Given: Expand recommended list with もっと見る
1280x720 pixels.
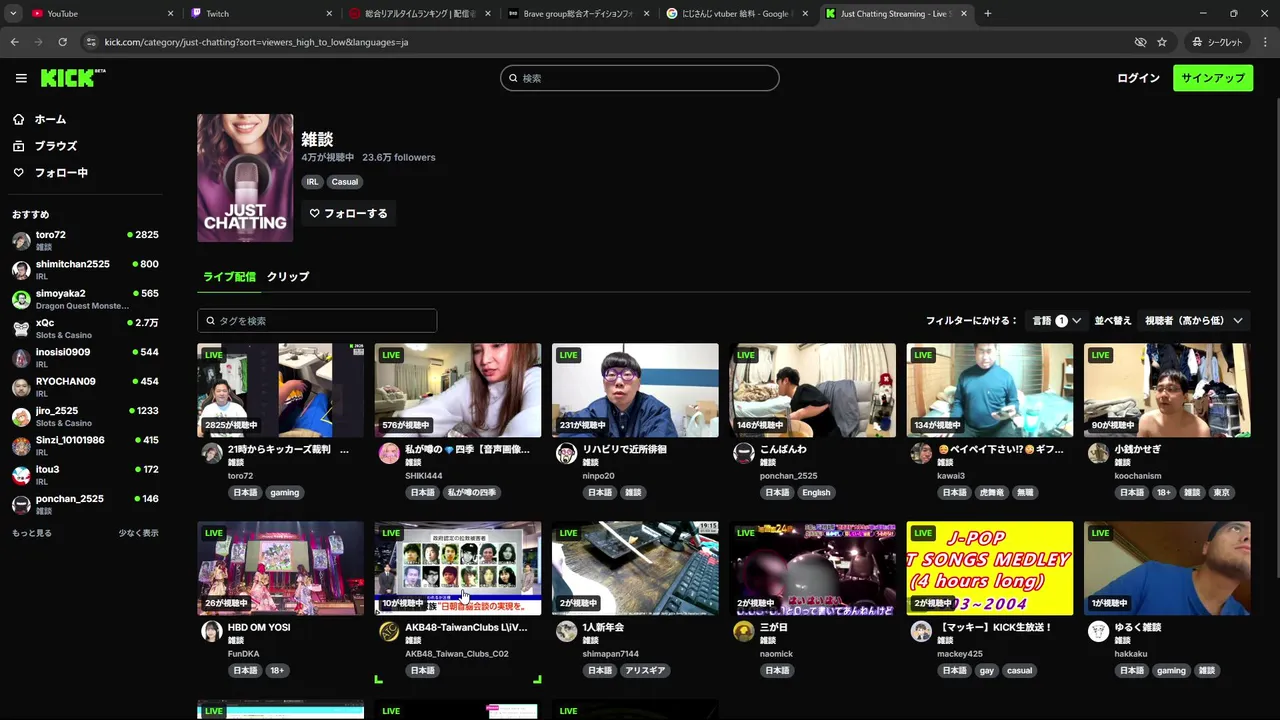Looking at the screenshot, I should (32, 533).
